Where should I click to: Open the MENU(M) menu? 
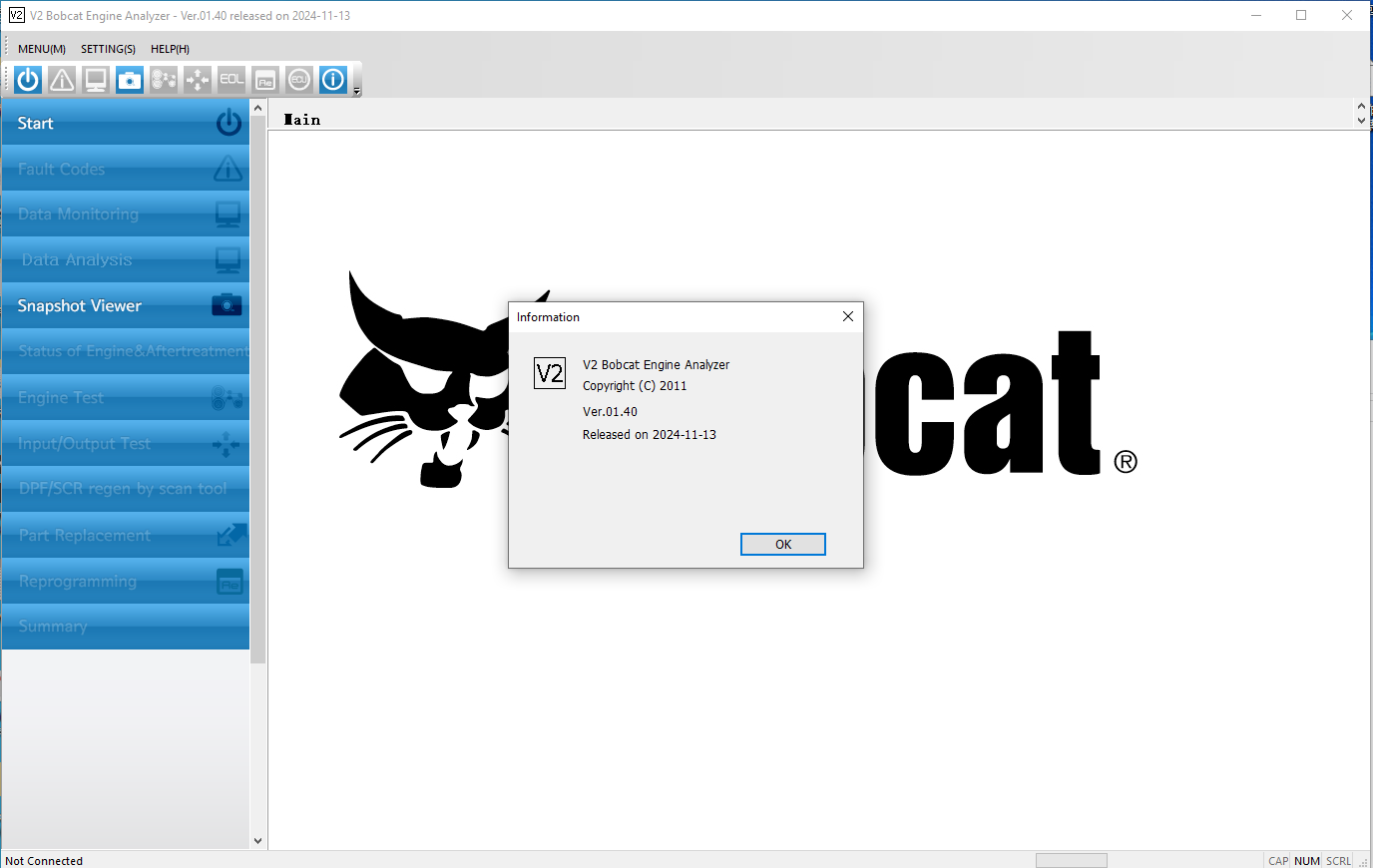coord(42,49)
